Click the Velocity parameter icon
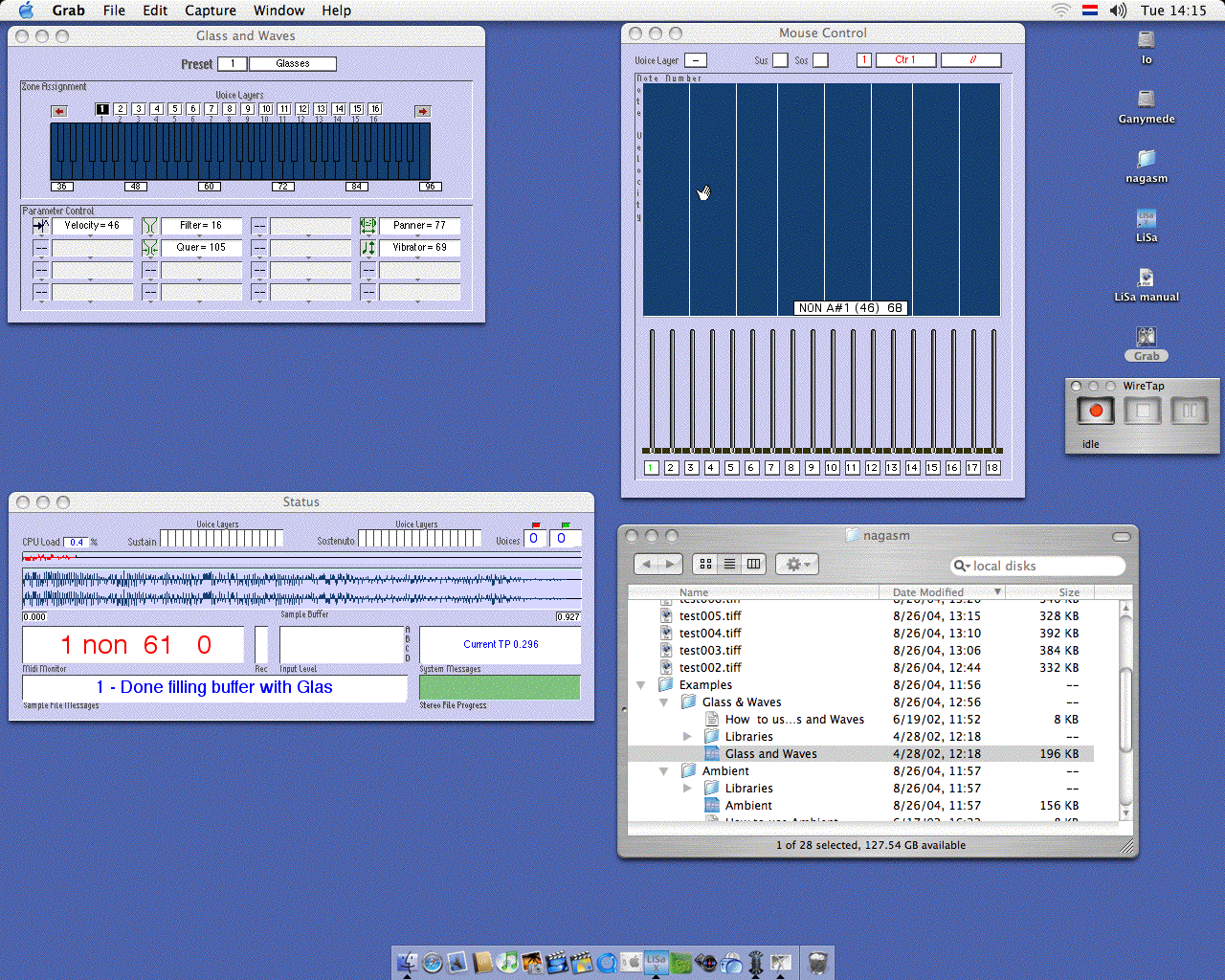 tap(41, 226)
